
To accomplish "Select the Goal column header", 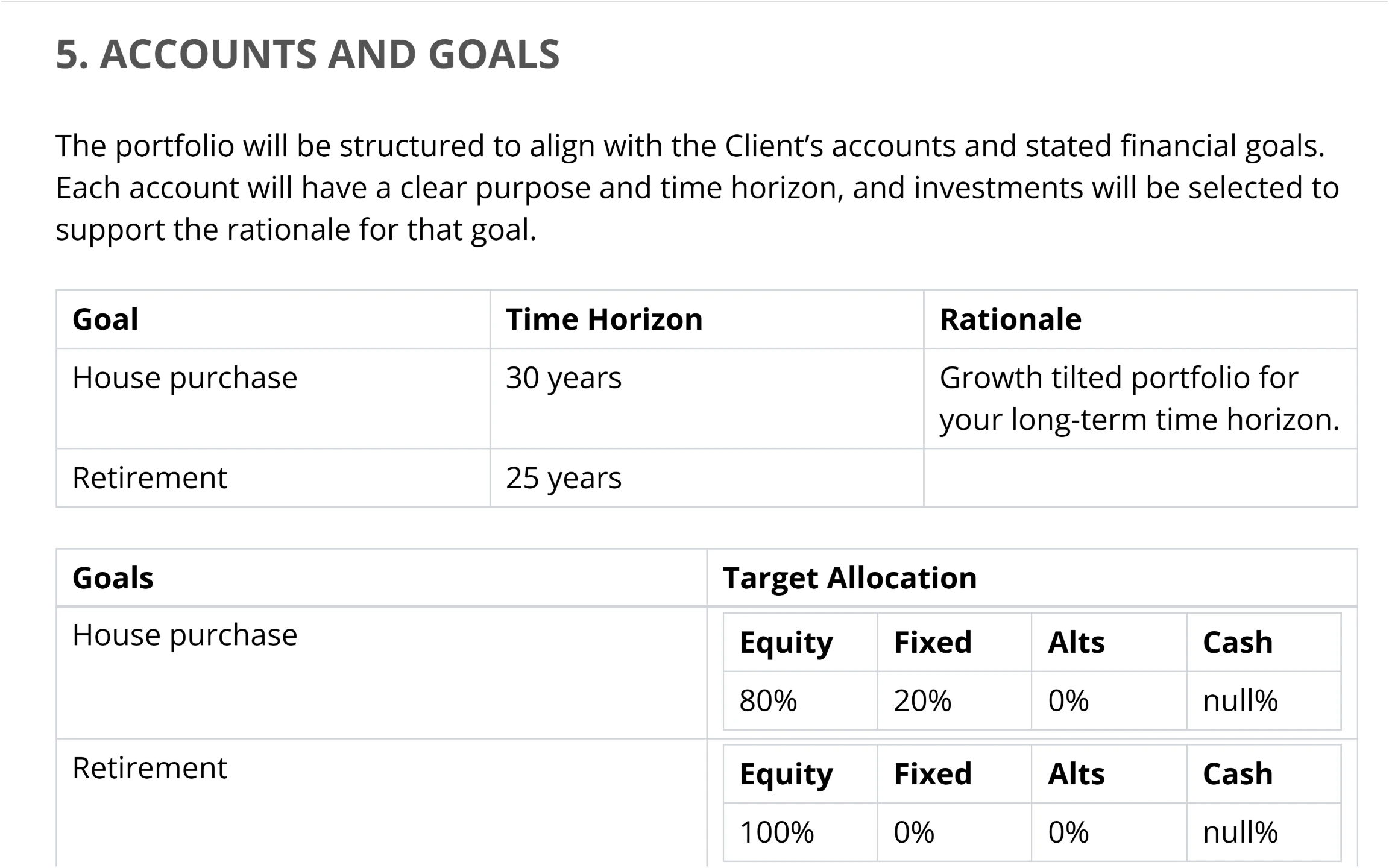I will click(106, 319).
